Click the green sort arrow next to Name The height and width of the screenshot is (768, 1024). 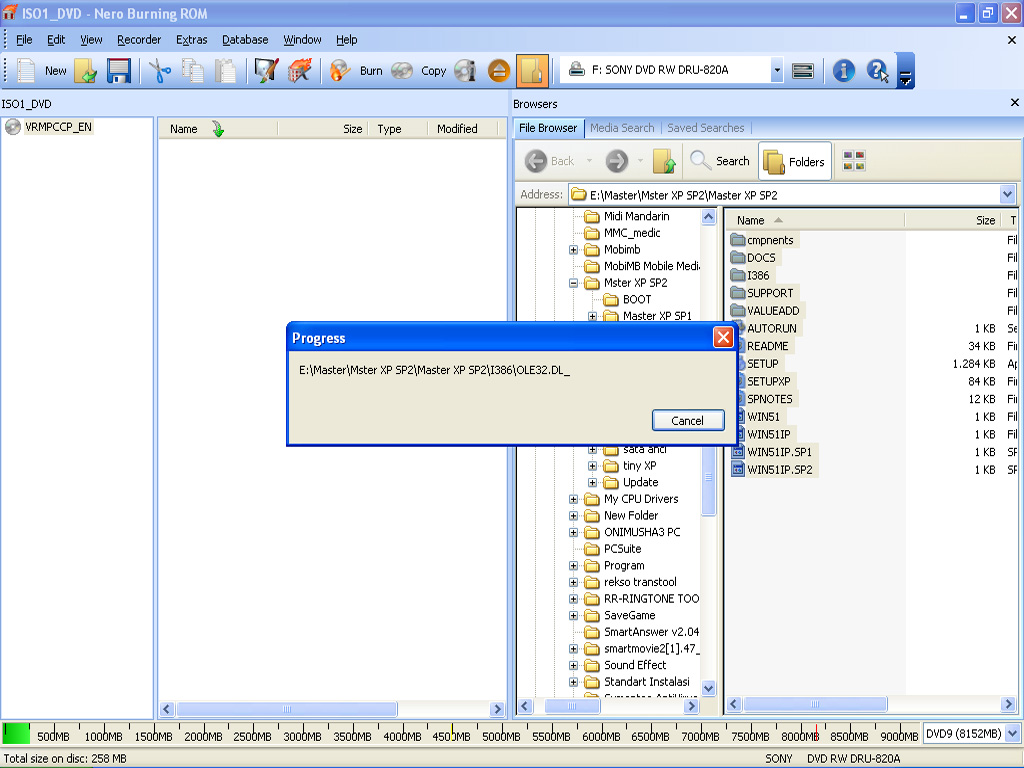[x=217, y=129]
